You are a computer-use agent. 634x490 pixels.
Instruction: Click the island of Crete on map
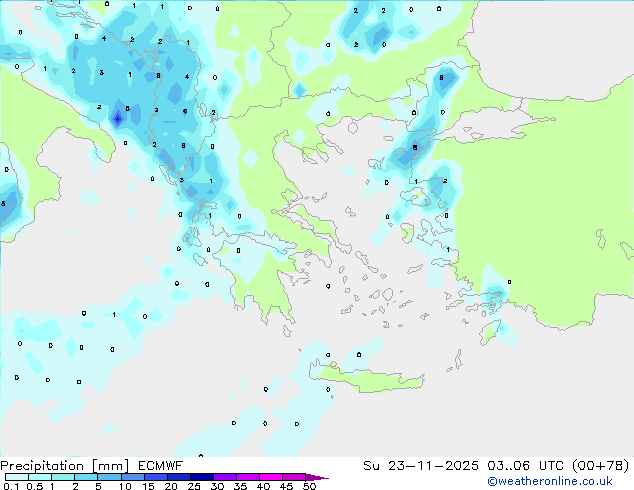click(x=368, y=380)
